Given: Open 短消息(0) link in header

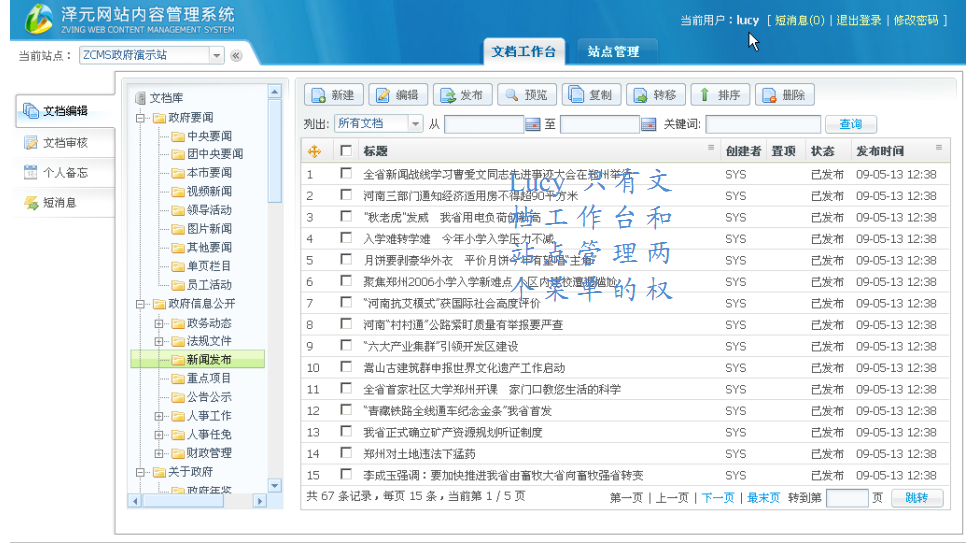Looking at the screenshot, I should 799,20.
